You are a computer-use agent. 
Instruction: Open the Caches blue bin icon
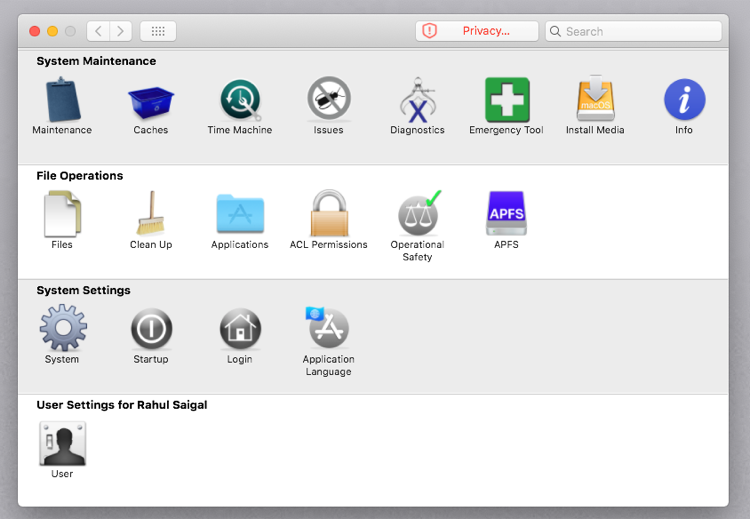click(151, 102)
